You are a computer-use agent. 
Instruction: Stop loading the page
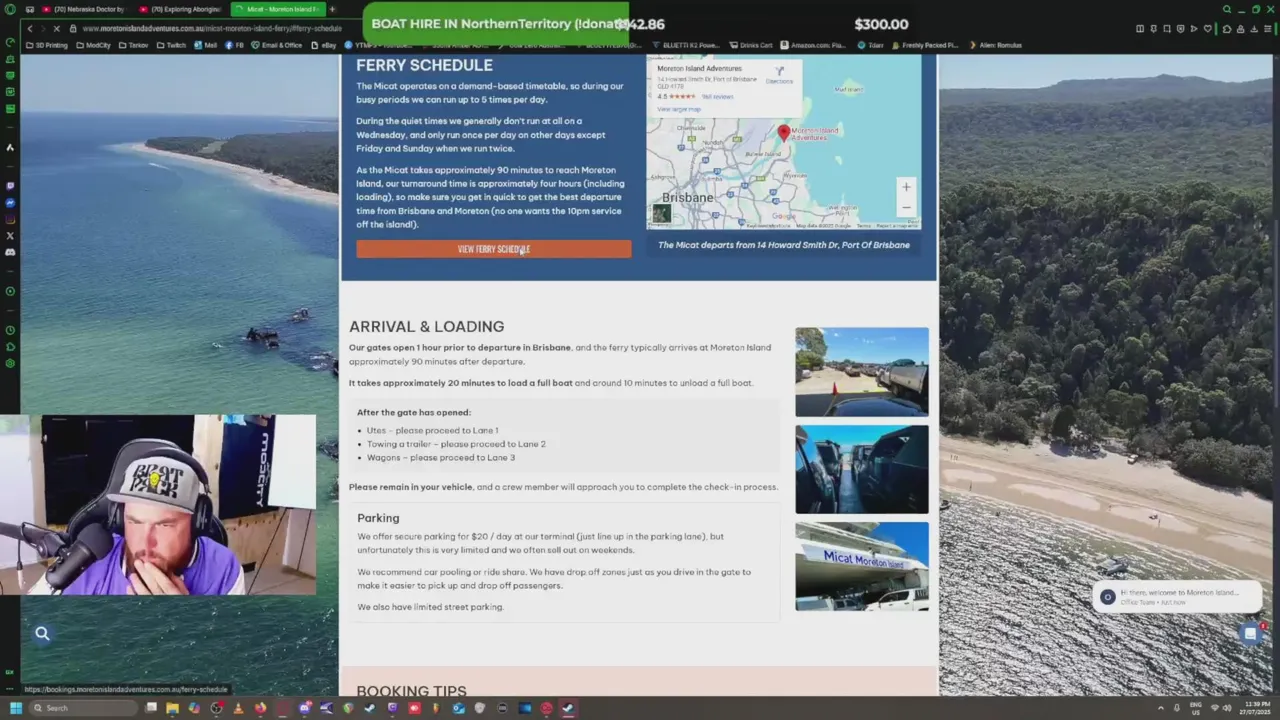(56, 29)
